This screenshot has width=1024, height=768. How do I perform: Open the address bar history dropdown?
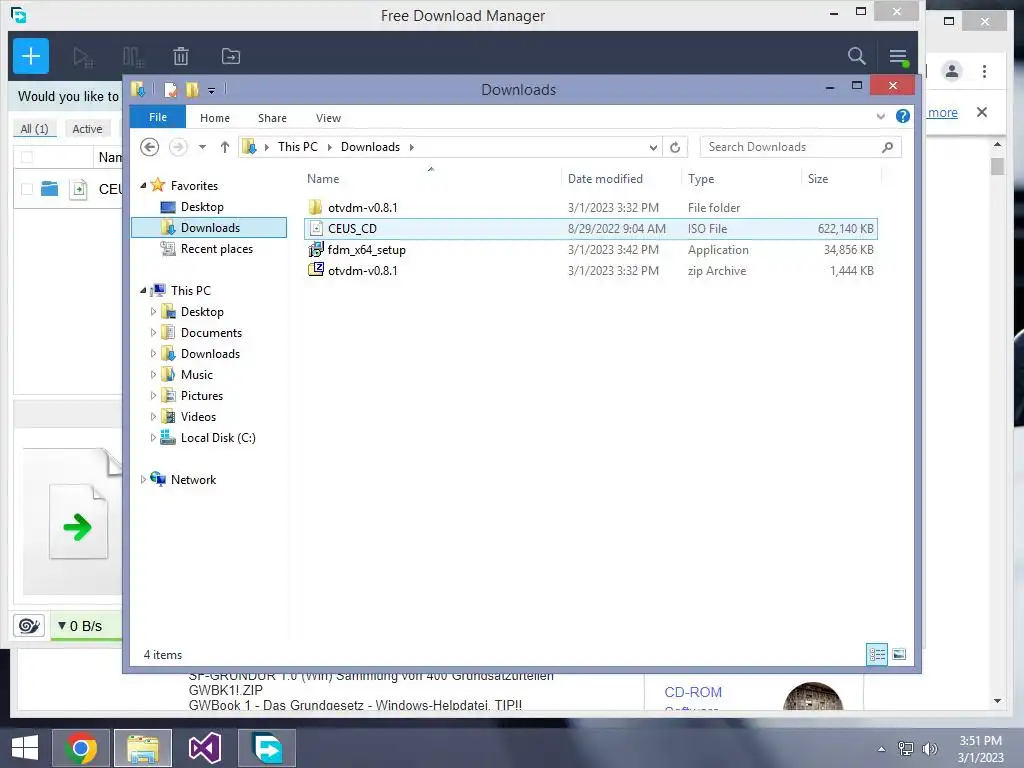pos(652,148)
